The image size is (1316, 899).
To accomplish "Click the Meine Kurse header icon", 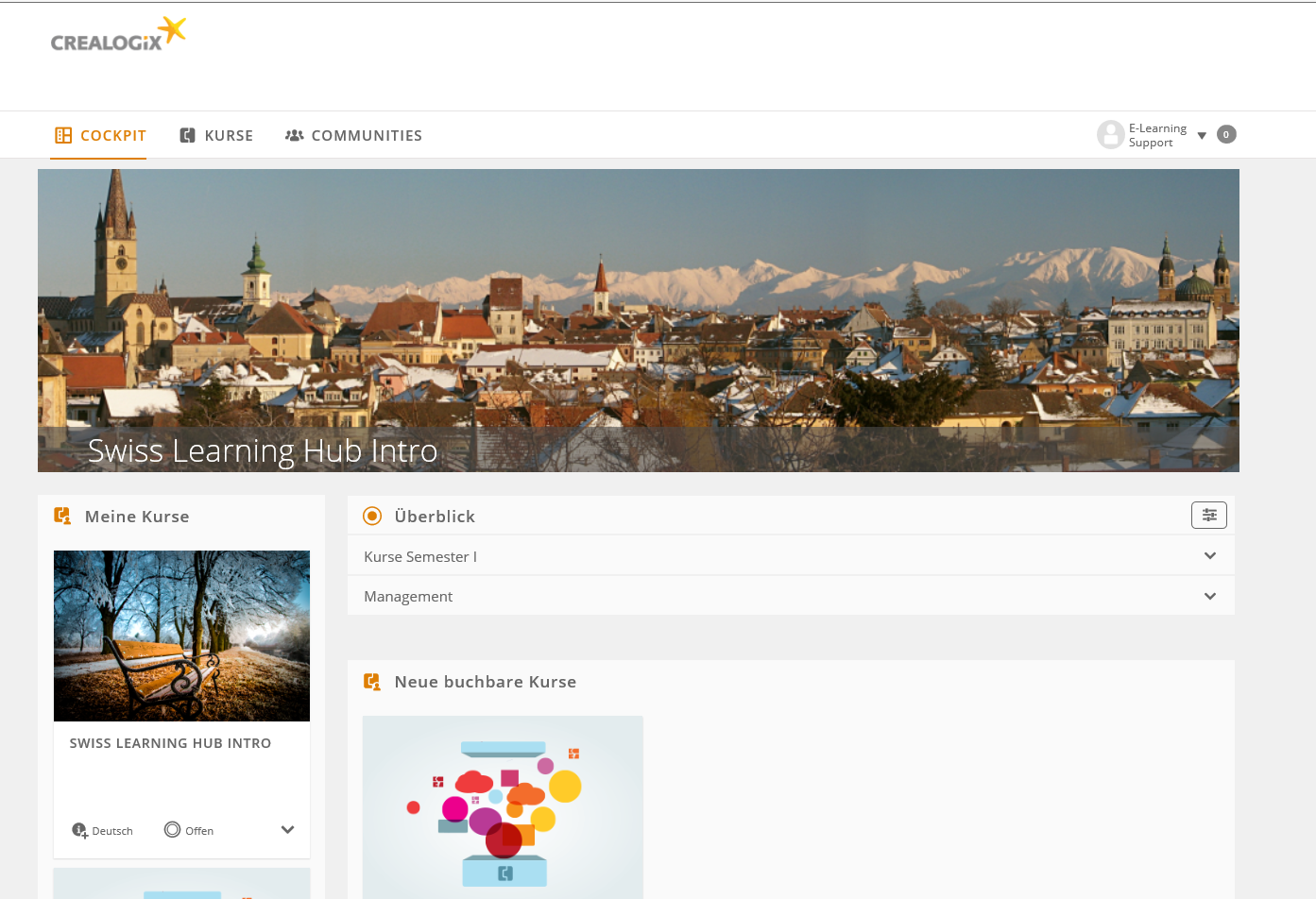I will click(x=62, y=516).
